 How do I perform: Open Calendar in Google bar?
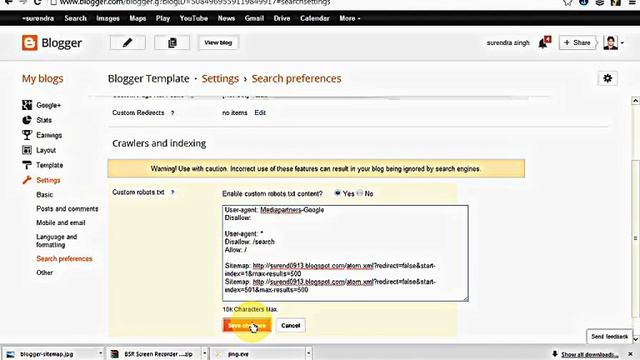(315, 18)
